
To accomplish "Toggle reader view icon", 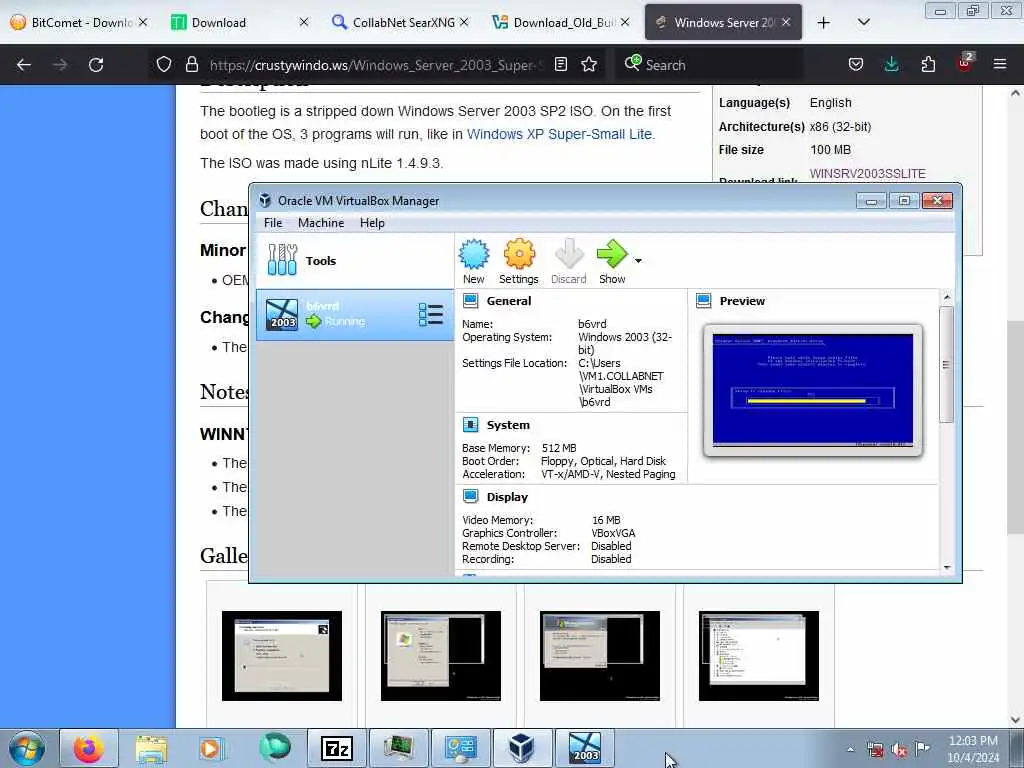I will pos(560,64).
